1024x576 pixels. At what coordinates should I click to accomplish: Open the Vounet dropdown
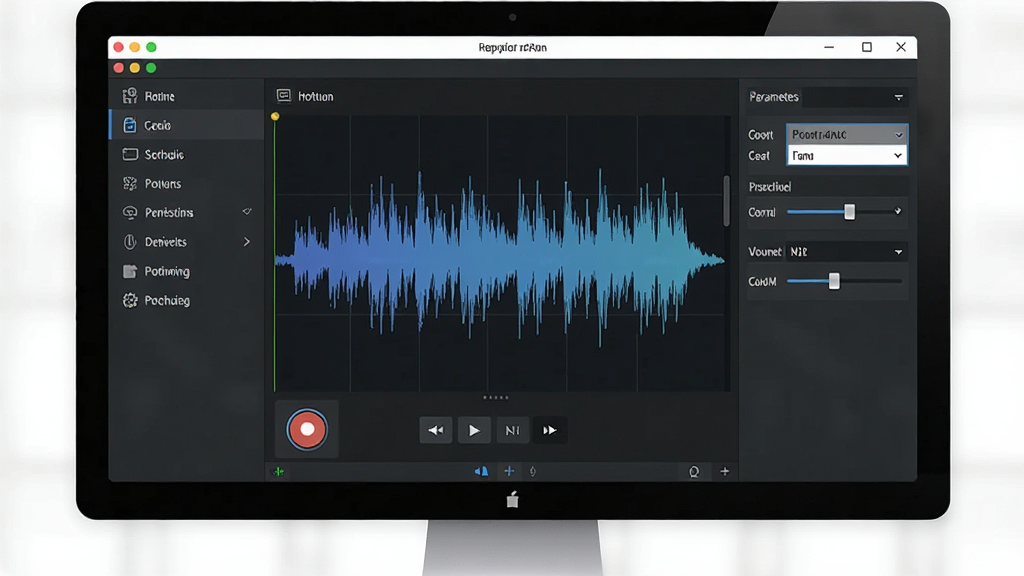click(x=847, y=251)
